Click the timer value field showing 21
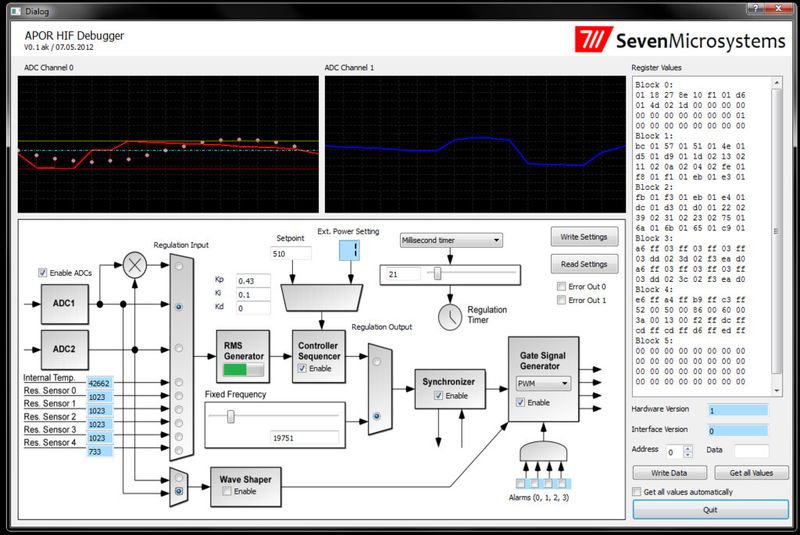The height and width of the screenshot is (535, 800). click(x=403, y=274)
